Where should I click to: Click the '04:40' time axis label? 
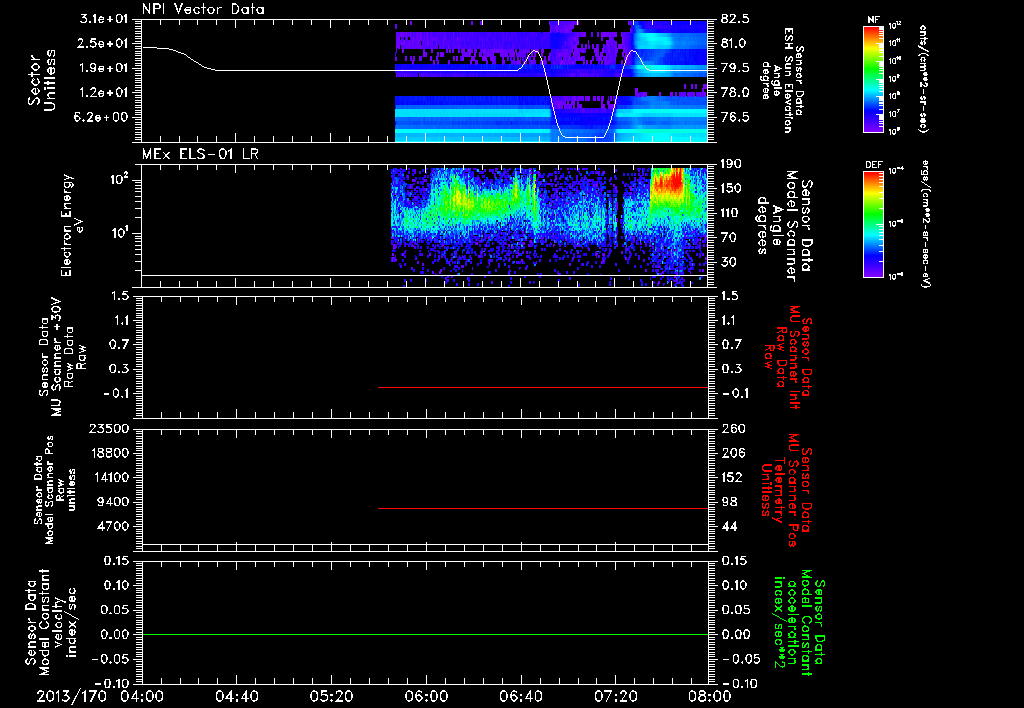(236, 696)
